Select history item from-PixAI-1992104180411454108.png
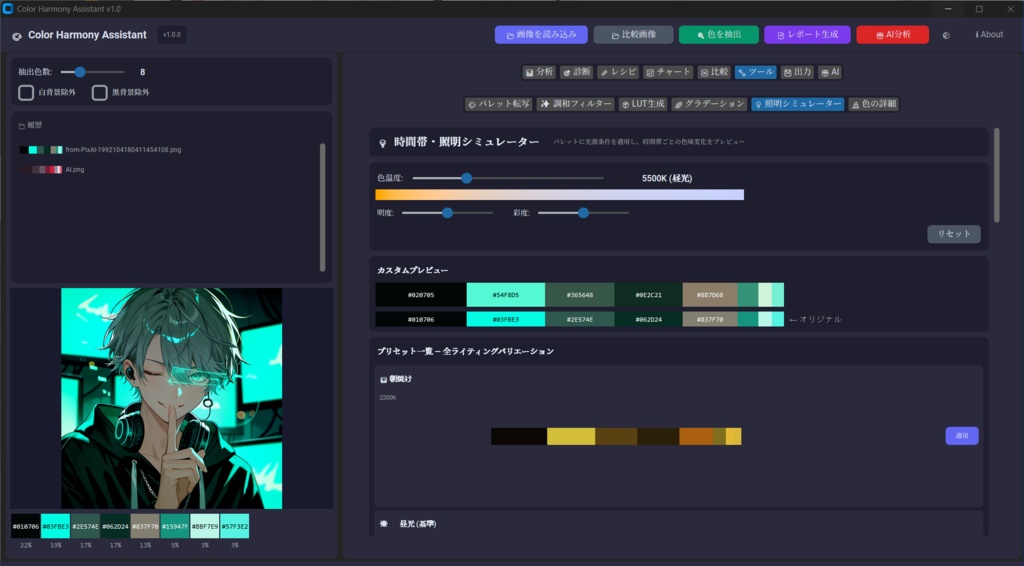The image size is (1024, 566). coord(123,149)
